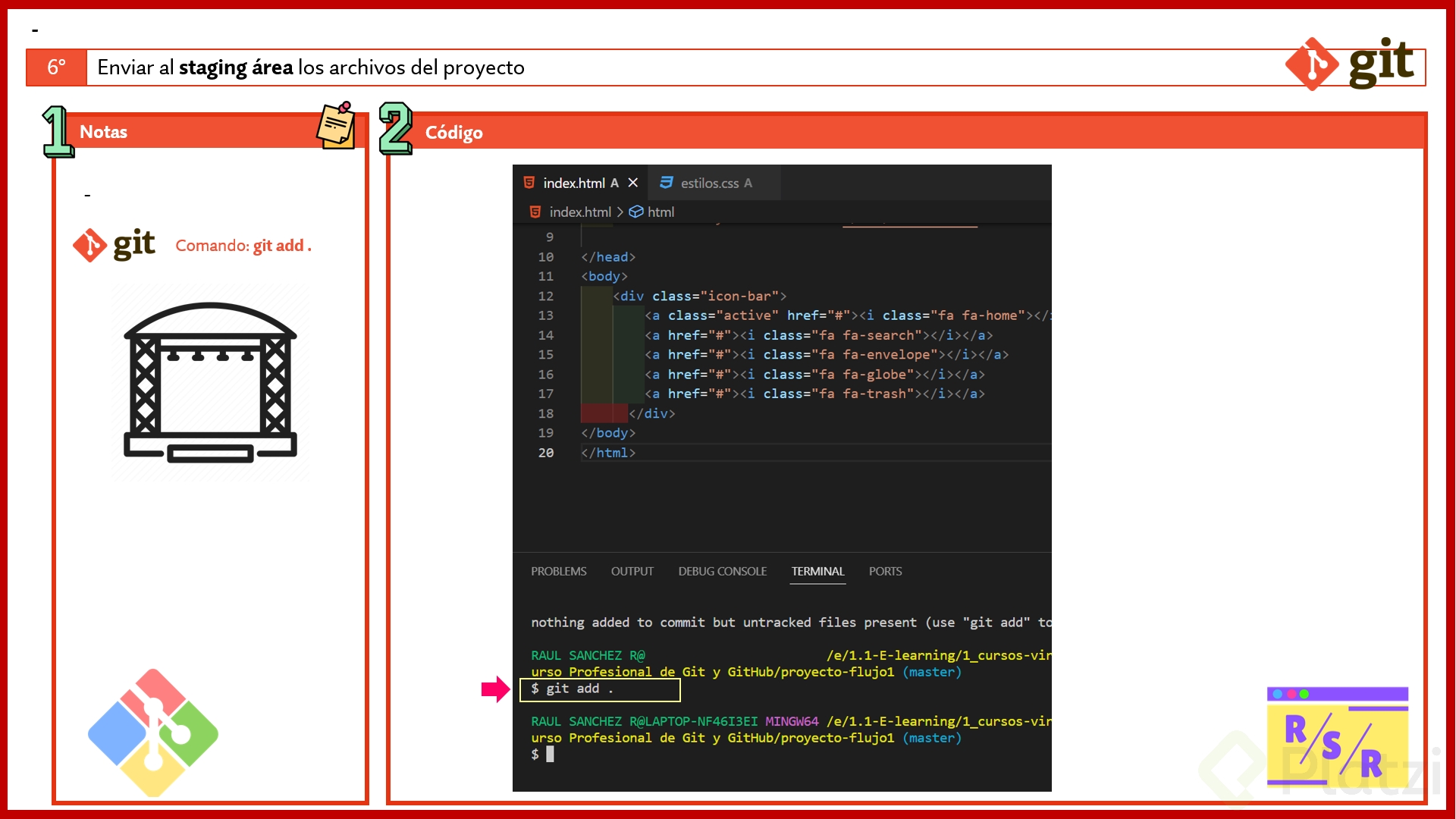Click line number 12 in the gutter
1456x819 pixels.
coord(546,297)
